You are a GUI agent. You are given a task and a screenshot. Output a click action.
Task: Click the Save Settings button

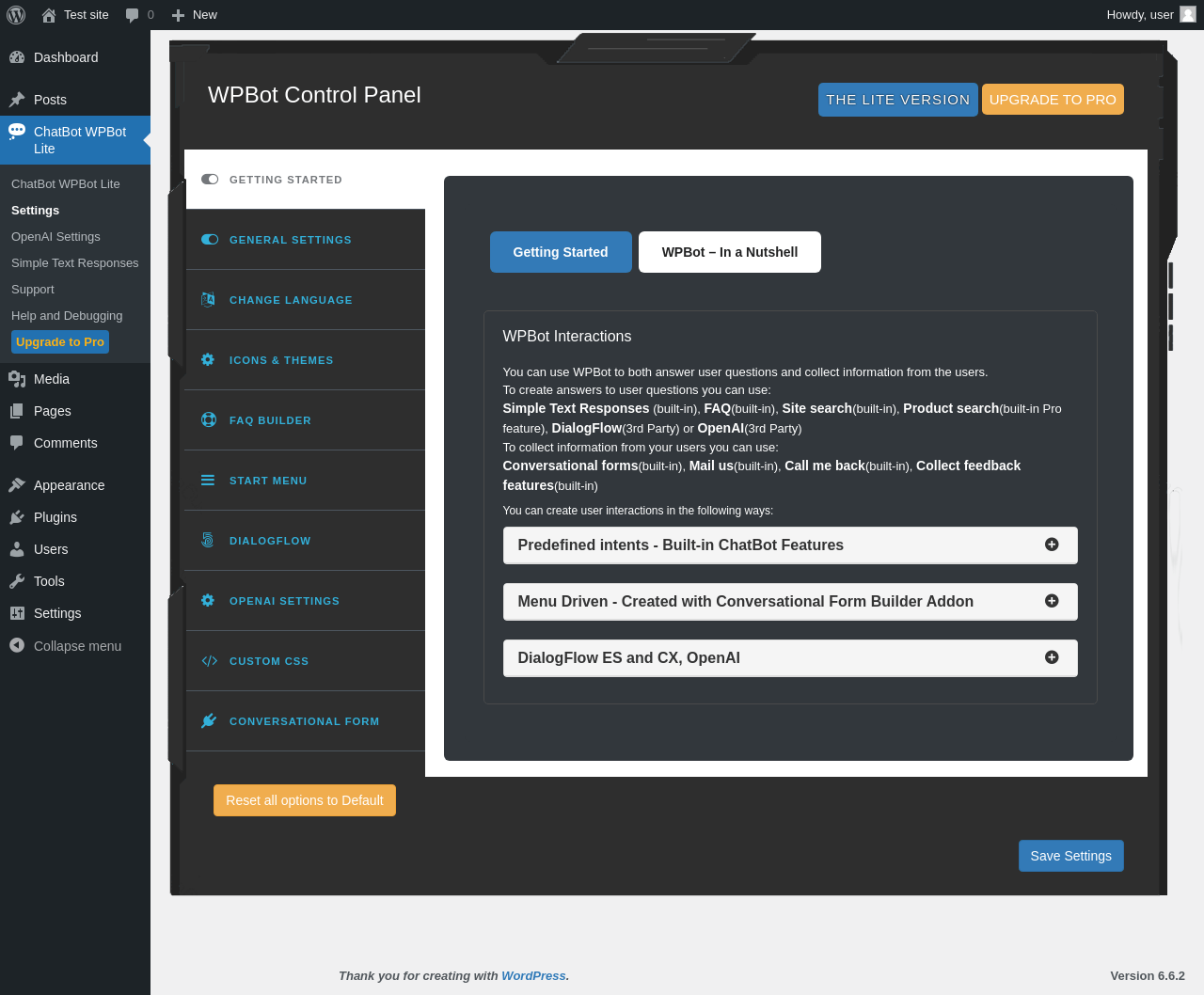[x=1071, y=856]
